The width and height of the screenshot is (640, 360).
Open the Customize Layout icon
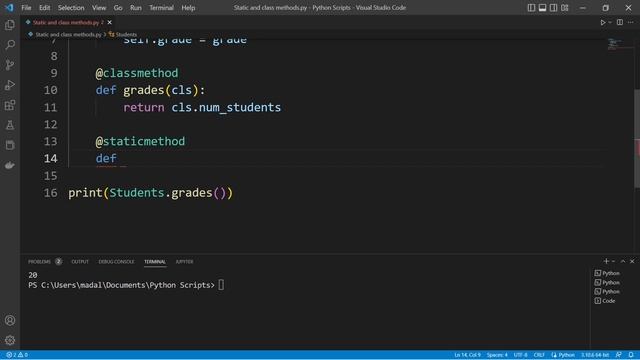click(x=565, y=8)
